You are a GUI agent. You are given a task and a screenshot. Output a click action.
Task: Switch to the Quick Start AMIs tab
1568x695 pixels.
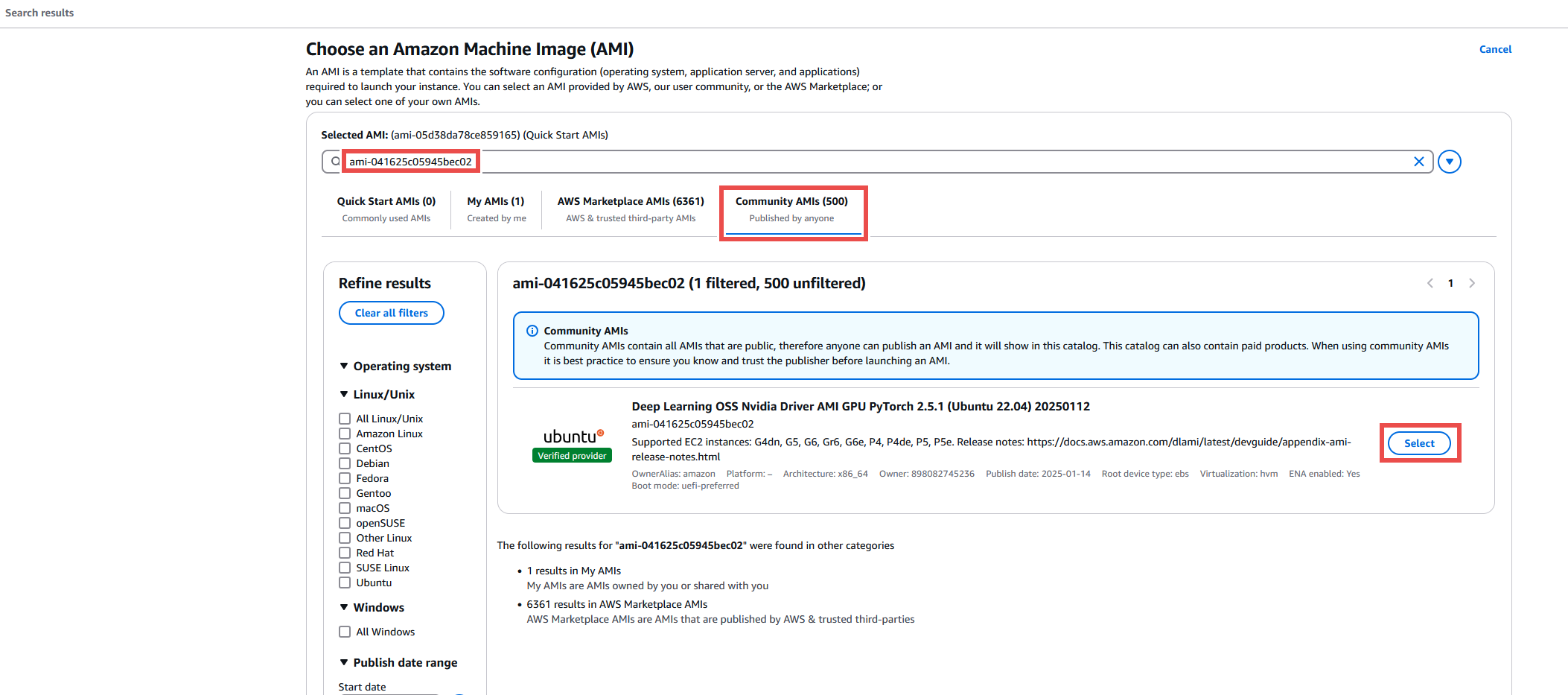386,209
